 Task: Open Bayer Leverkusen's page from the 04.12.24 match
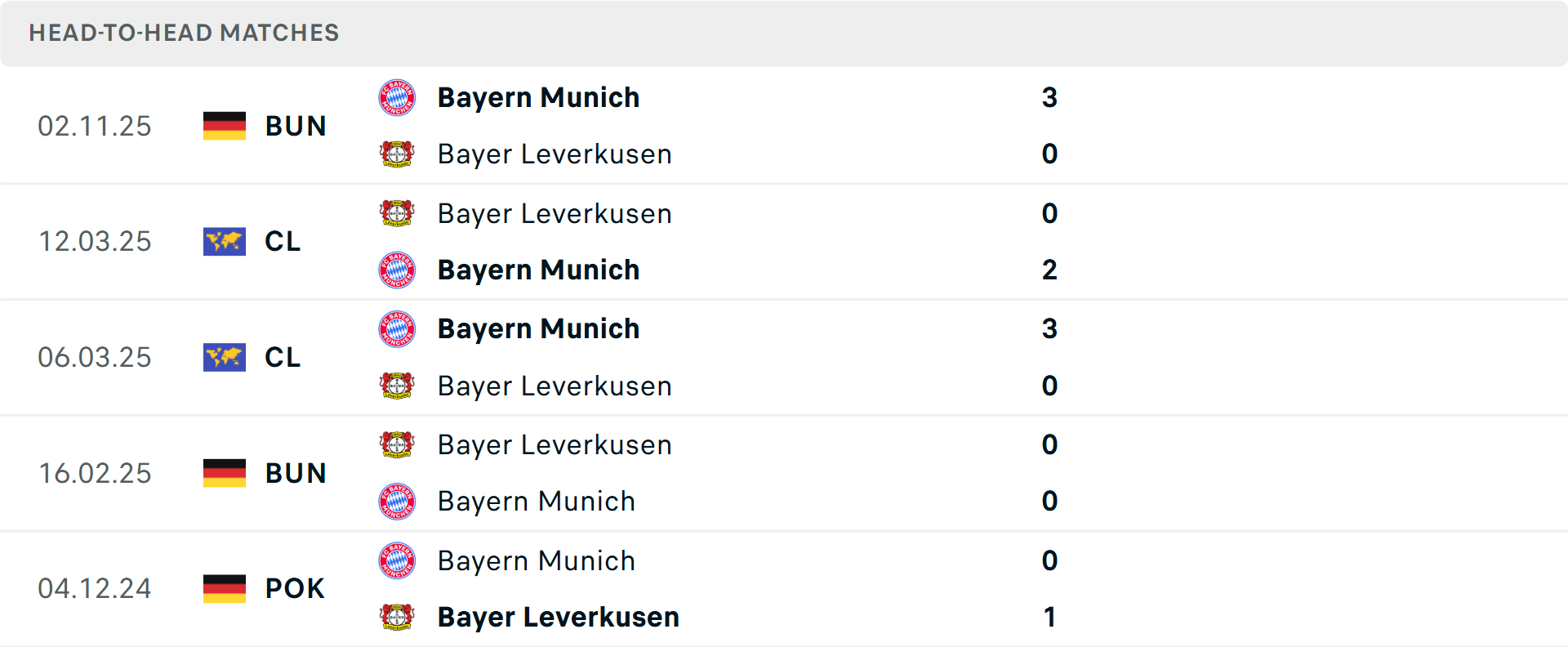click(x=558, y=617)
